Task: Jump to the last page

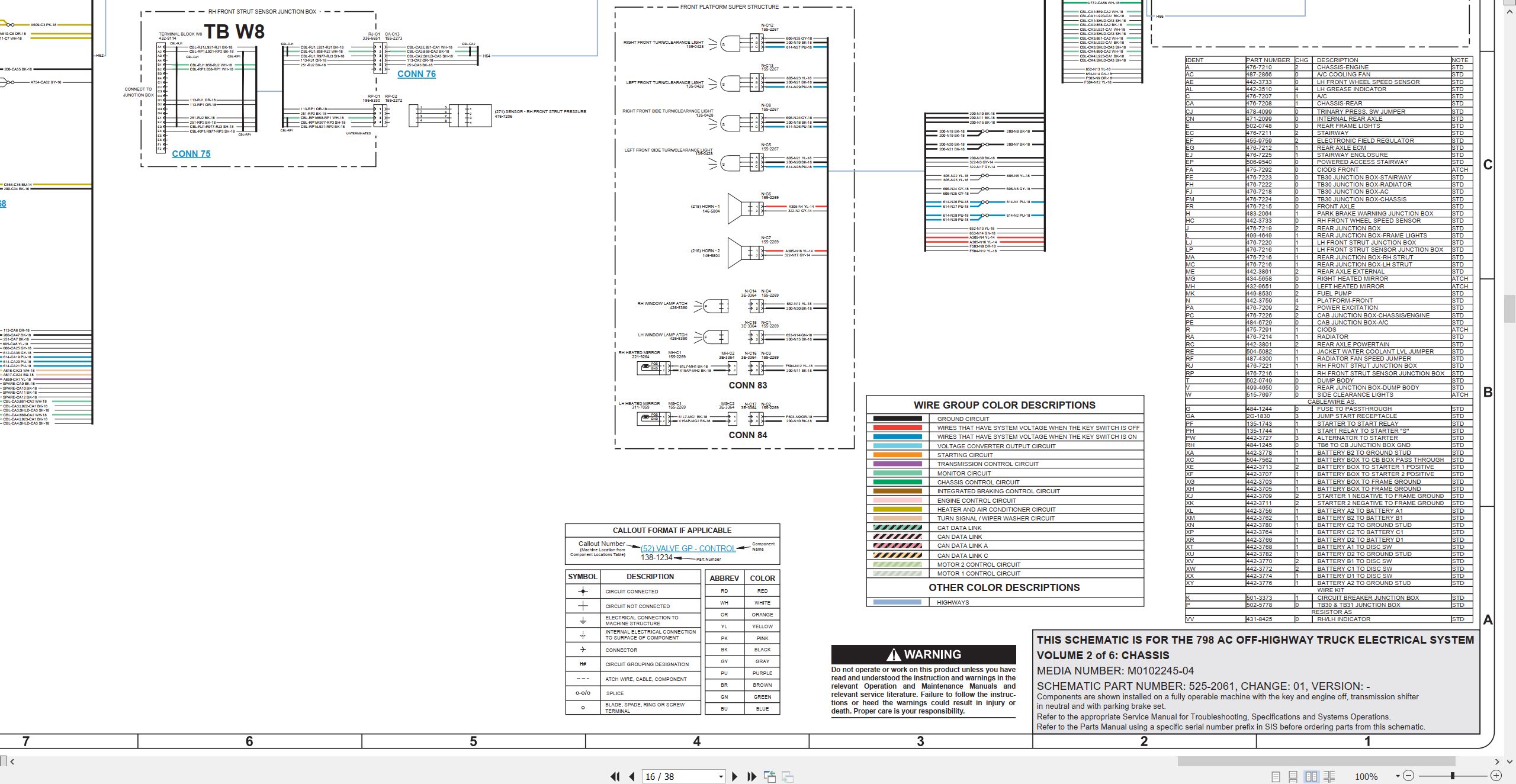Action: pyautogui.click(x=752, y=776)
